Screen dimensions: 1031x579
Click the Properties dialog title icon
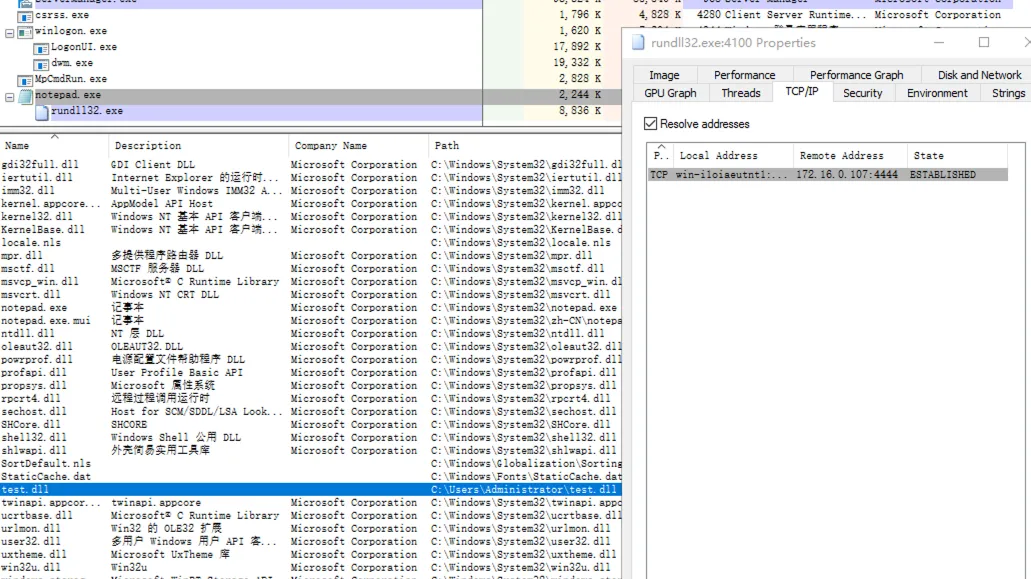pyautogui.click(x=637, y=43)
